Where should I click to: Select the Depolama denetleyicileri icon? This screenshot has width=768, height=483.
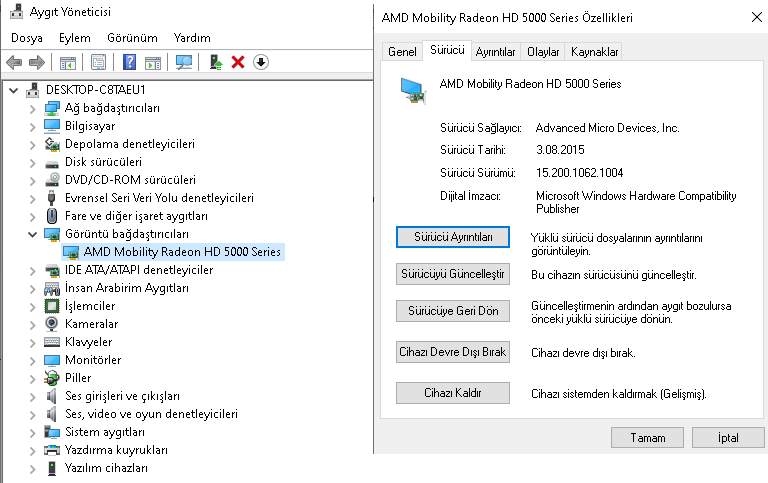52,144
